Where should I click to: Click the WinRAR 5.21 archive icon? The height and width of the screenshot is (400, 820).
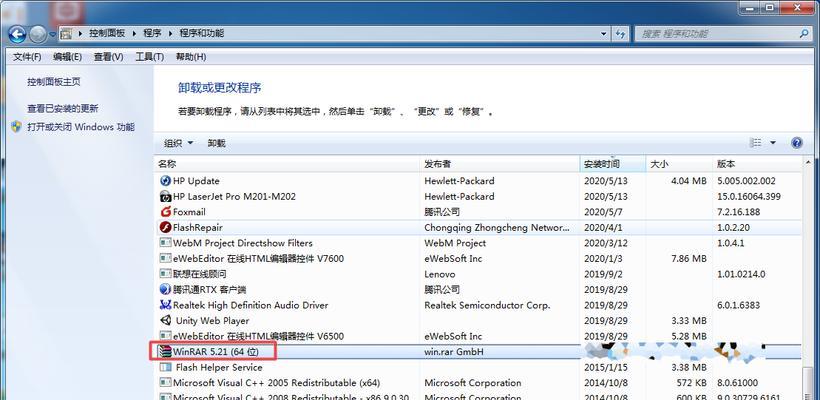pyautogui.click(x=165, y=351)
